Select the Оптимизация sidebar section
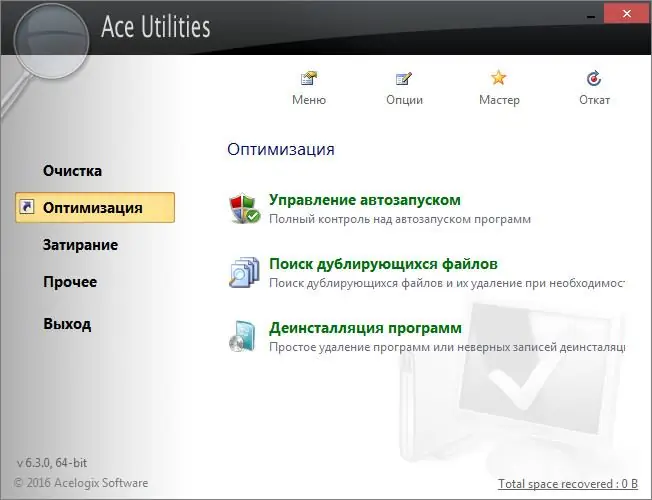The height and width of the screenshot is (500, 652). (x=95, y=207)
